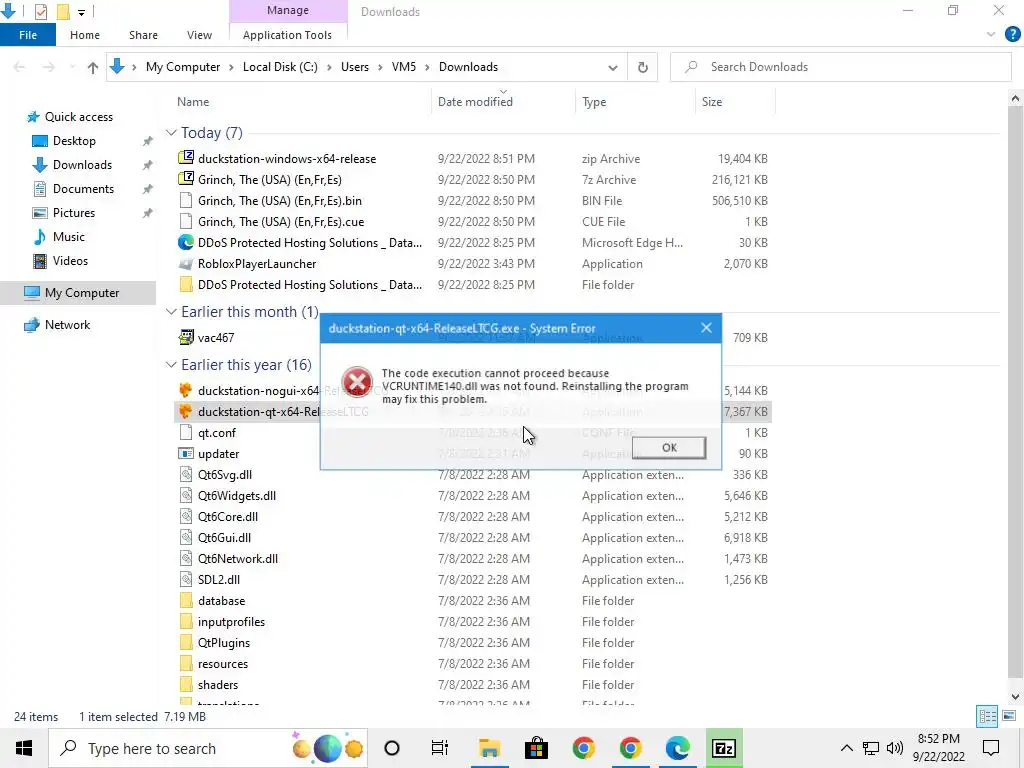Open the Home ribbon tab
Image resolution: width=1024 pixels, height=768 pixels.
point(85,35)
